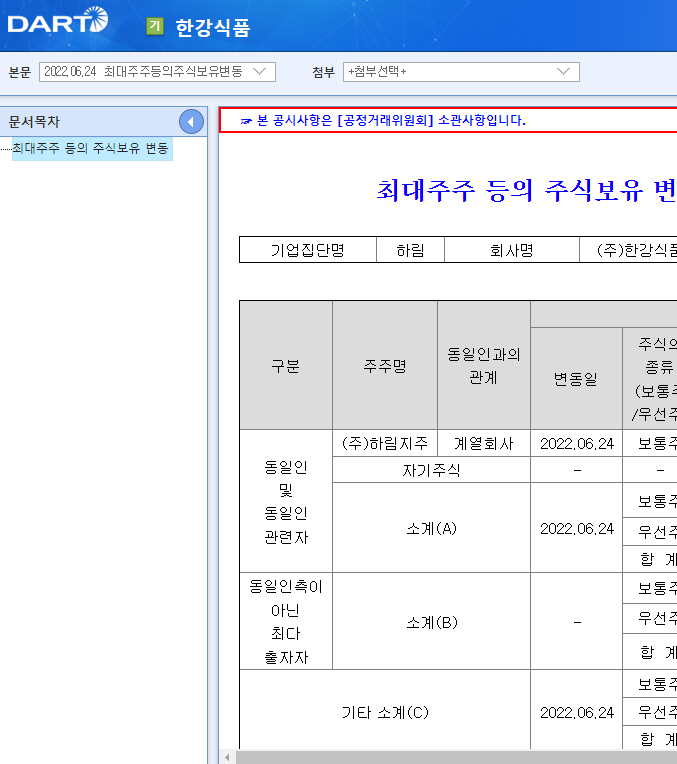Click the 문서목차 panel heading
677x764 pixels.
34,122
